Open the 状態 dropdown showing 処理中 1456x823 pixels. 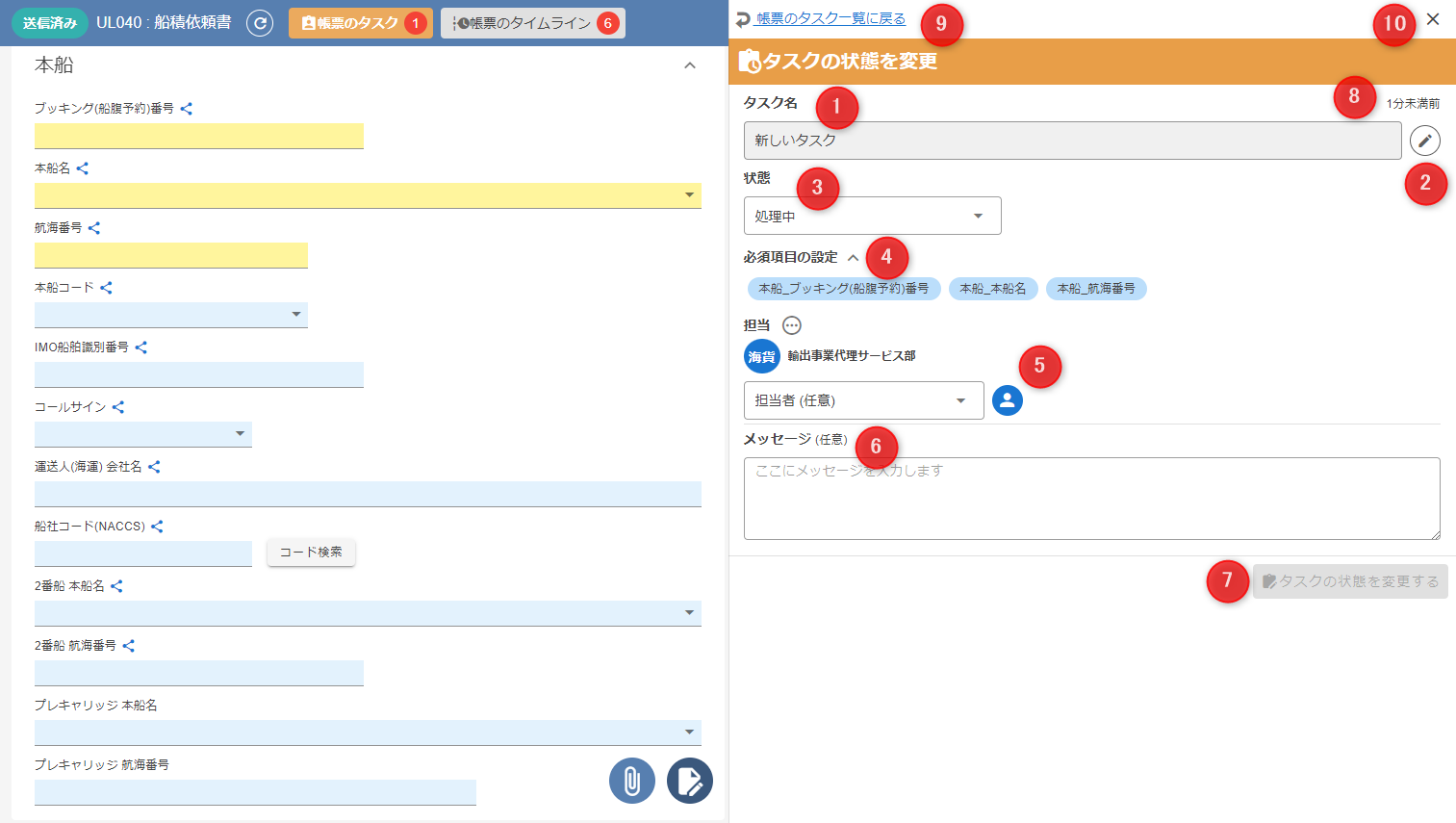tap(872, 216)
